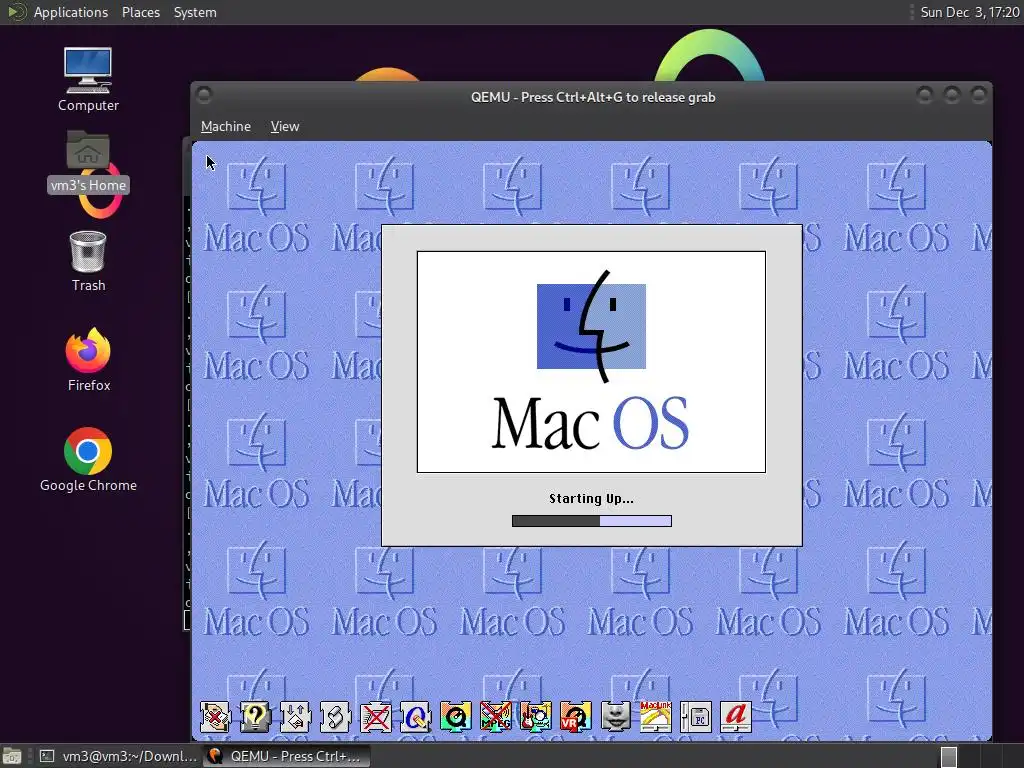Click the disabled file sharing extension icon
Image resolution: width=1024 pixels, height=768 pixels.
coord(215,716)
